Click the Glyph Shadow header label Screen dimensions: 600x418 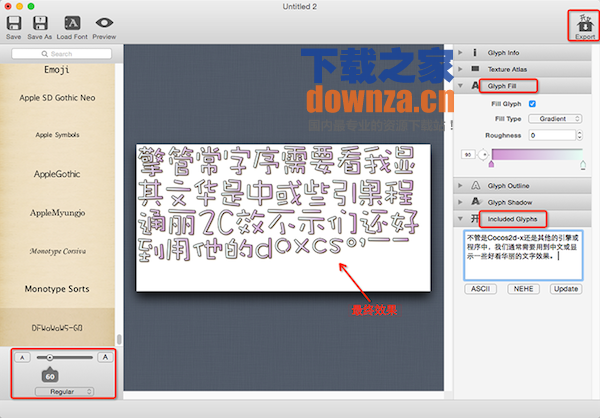(510, 202)
